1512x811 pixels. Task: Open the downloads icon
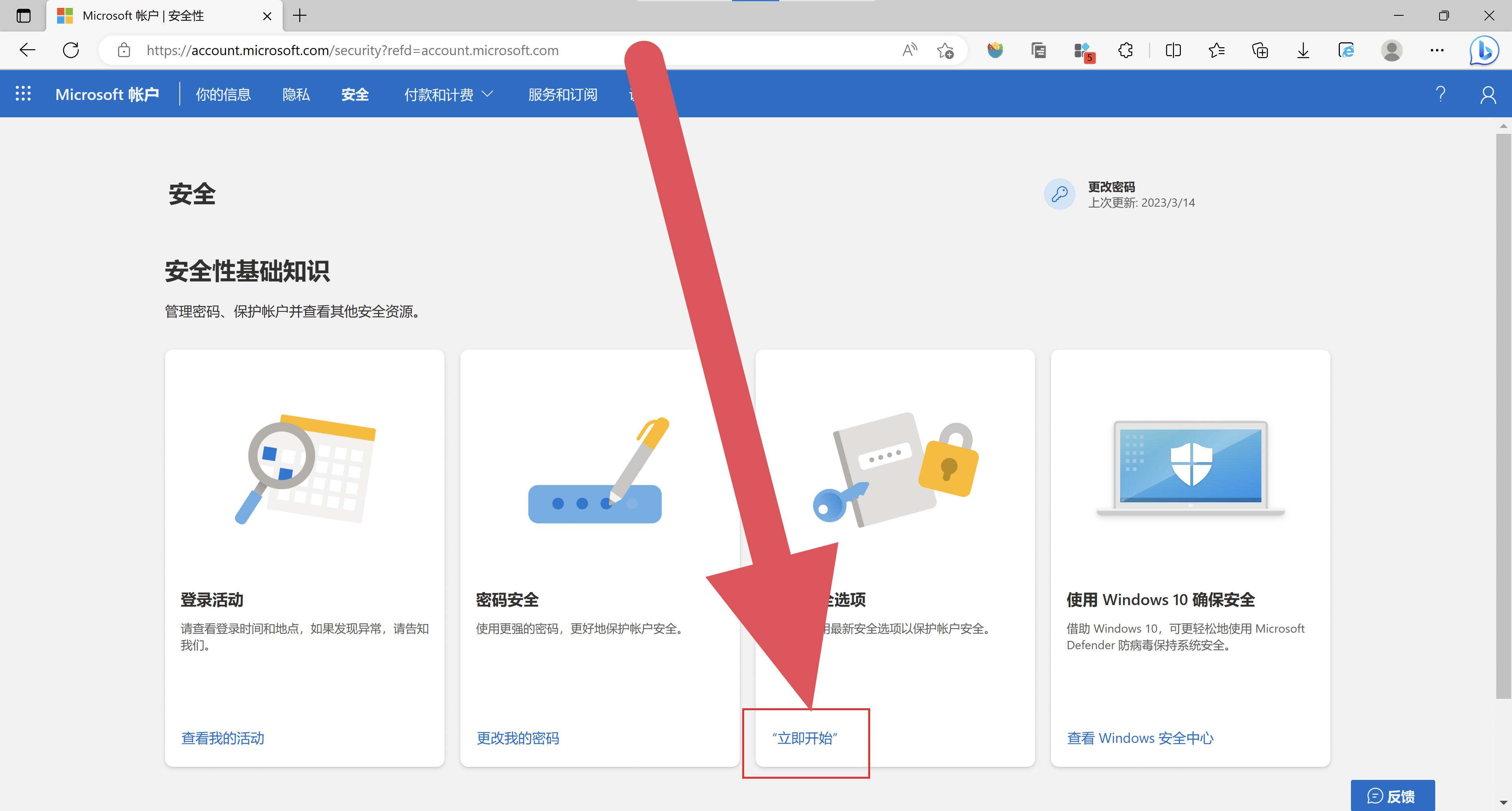tap(1303, 50)
